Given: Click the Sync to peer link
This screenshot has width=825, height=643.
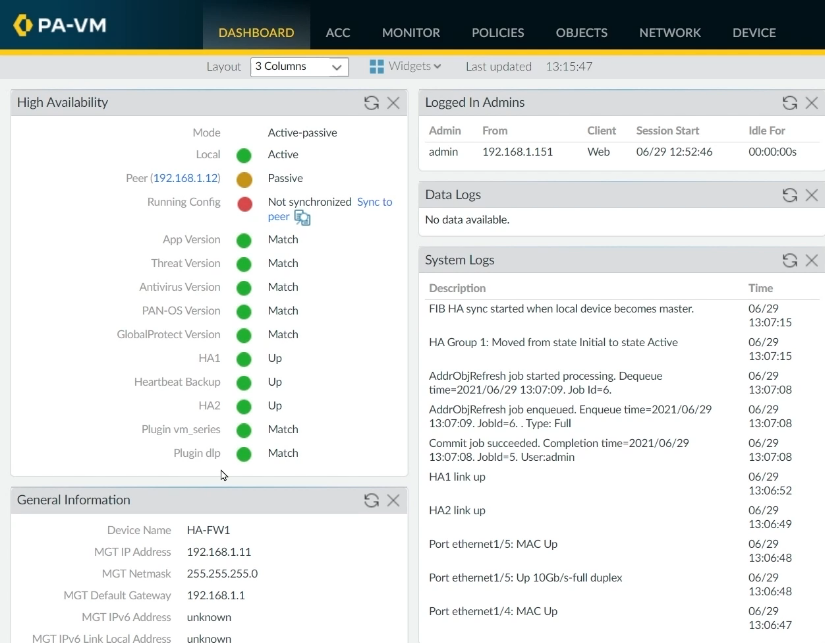Looking at the screenshot, I should (x=329, y=209).
